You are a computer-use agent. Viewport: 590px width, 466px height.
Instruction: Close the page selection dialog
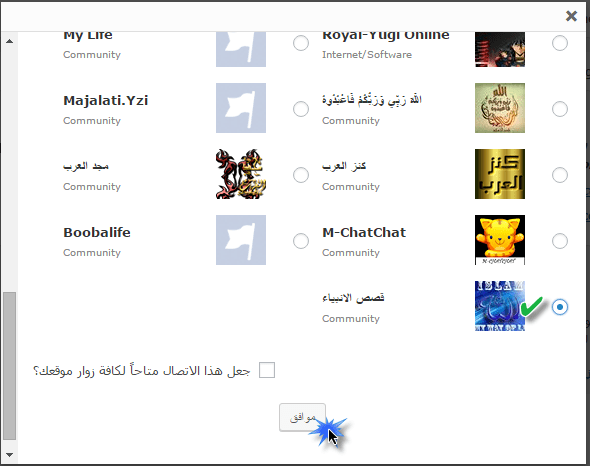point(571,16)
